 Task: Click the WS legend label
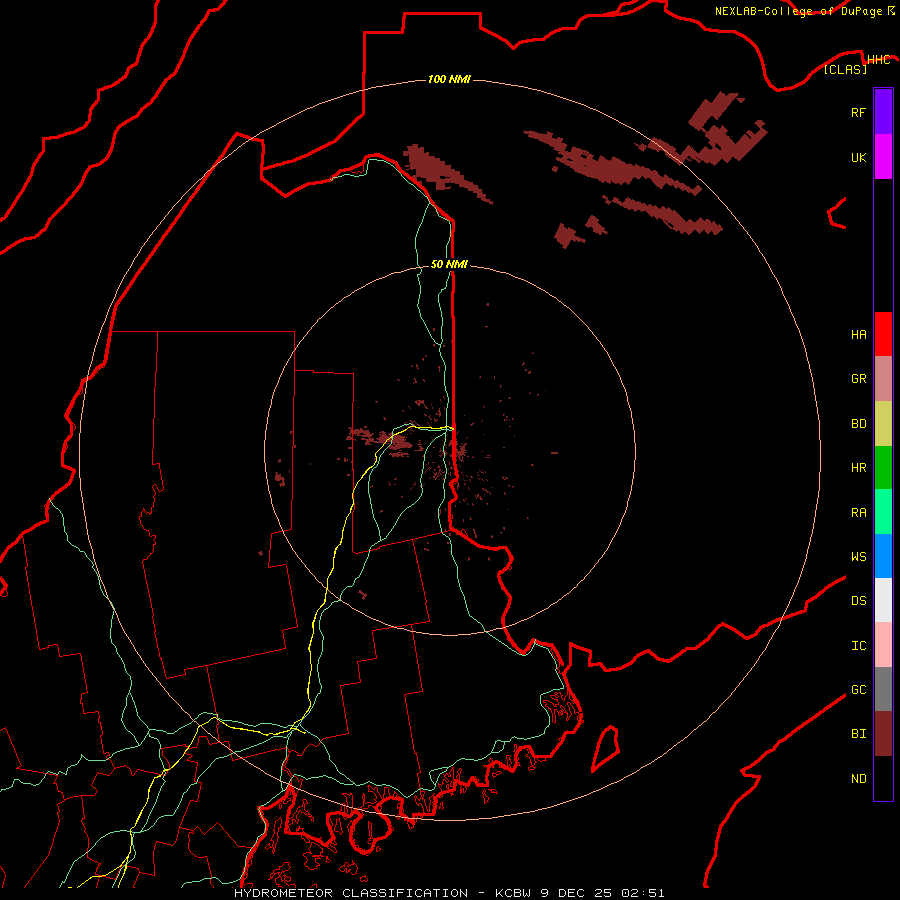[x=858, y=556]
